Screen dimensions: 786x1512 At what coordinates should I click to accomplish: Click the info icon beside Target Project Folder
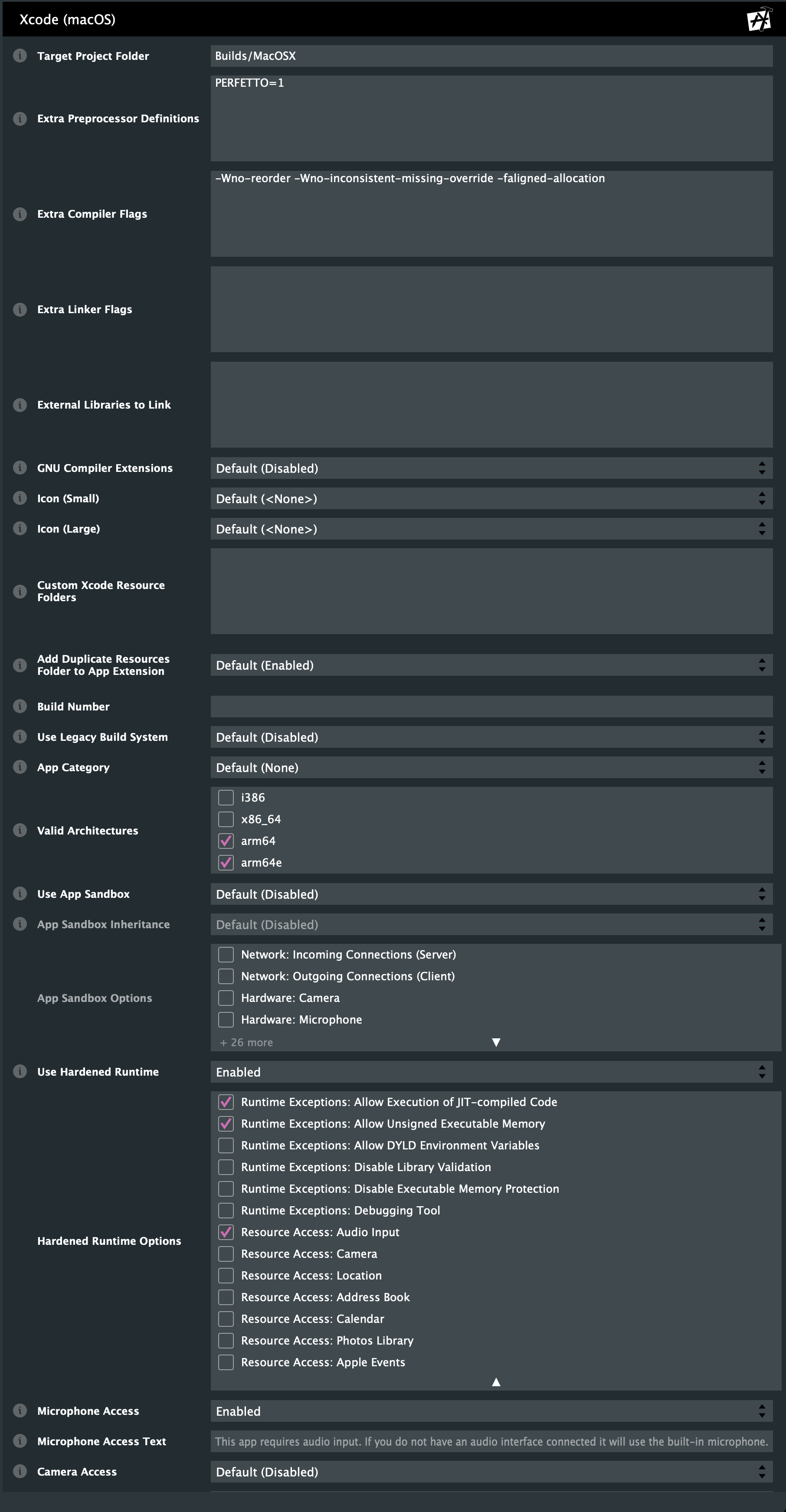20,56
